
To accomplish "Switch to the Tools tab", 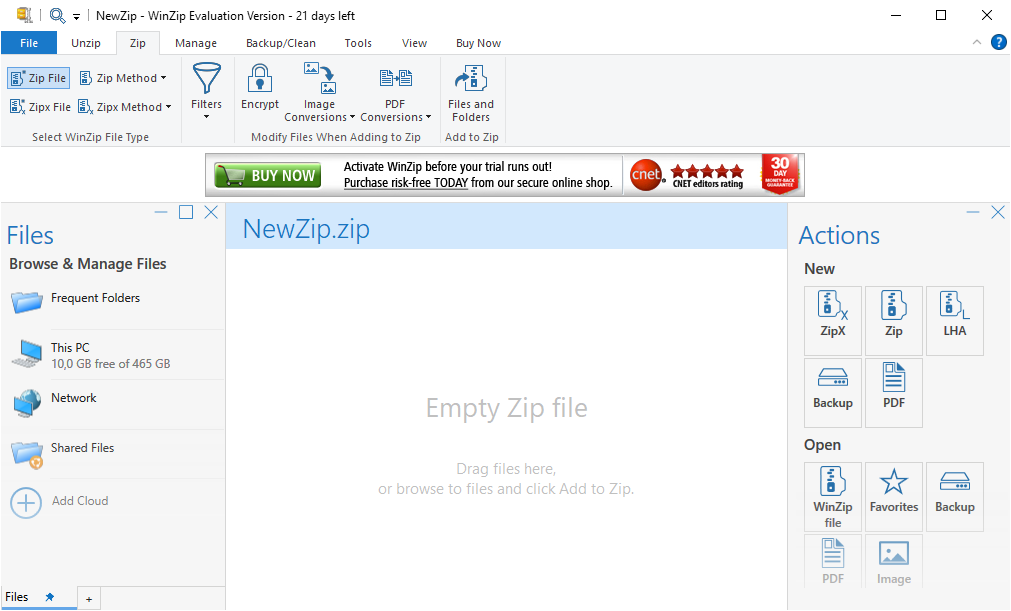I will (358, 43).
